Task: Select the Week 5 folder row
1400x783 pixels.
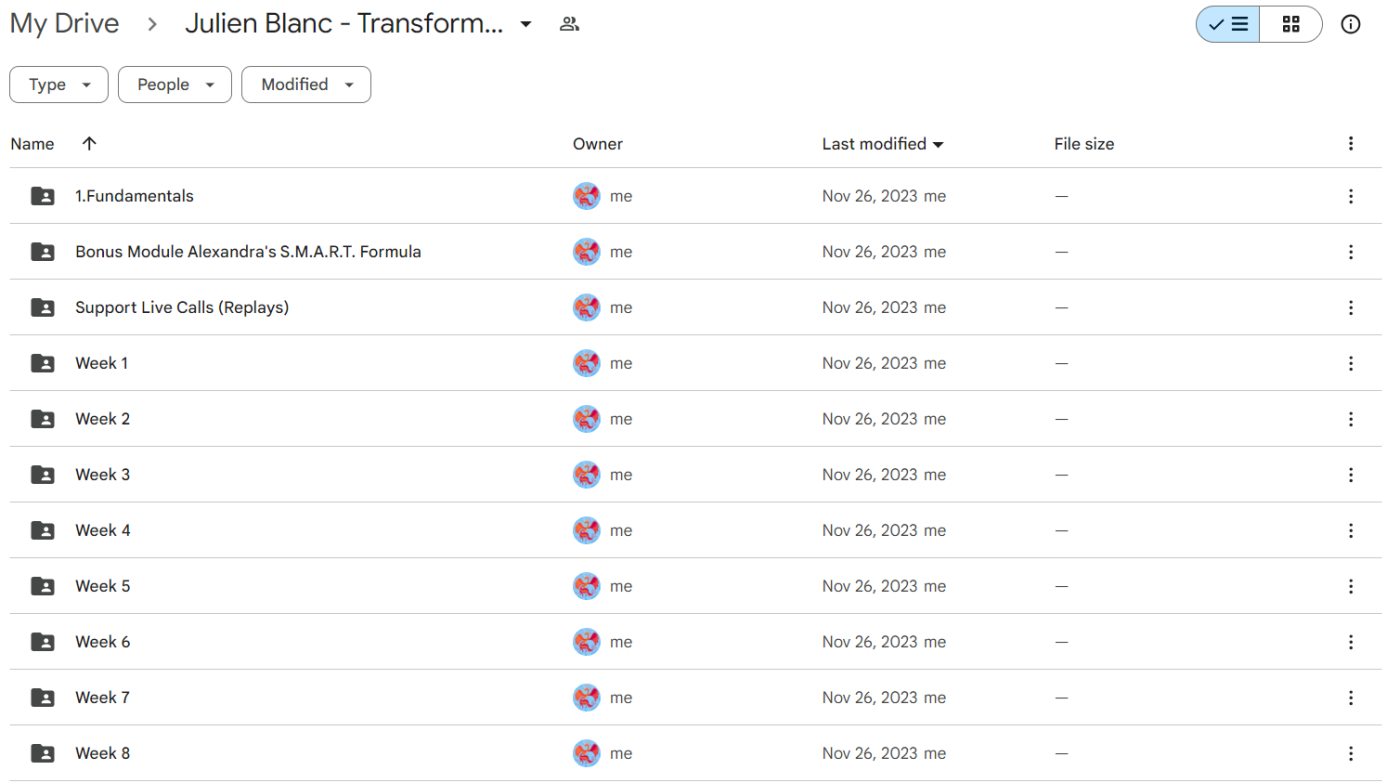Action: point(102,586)
